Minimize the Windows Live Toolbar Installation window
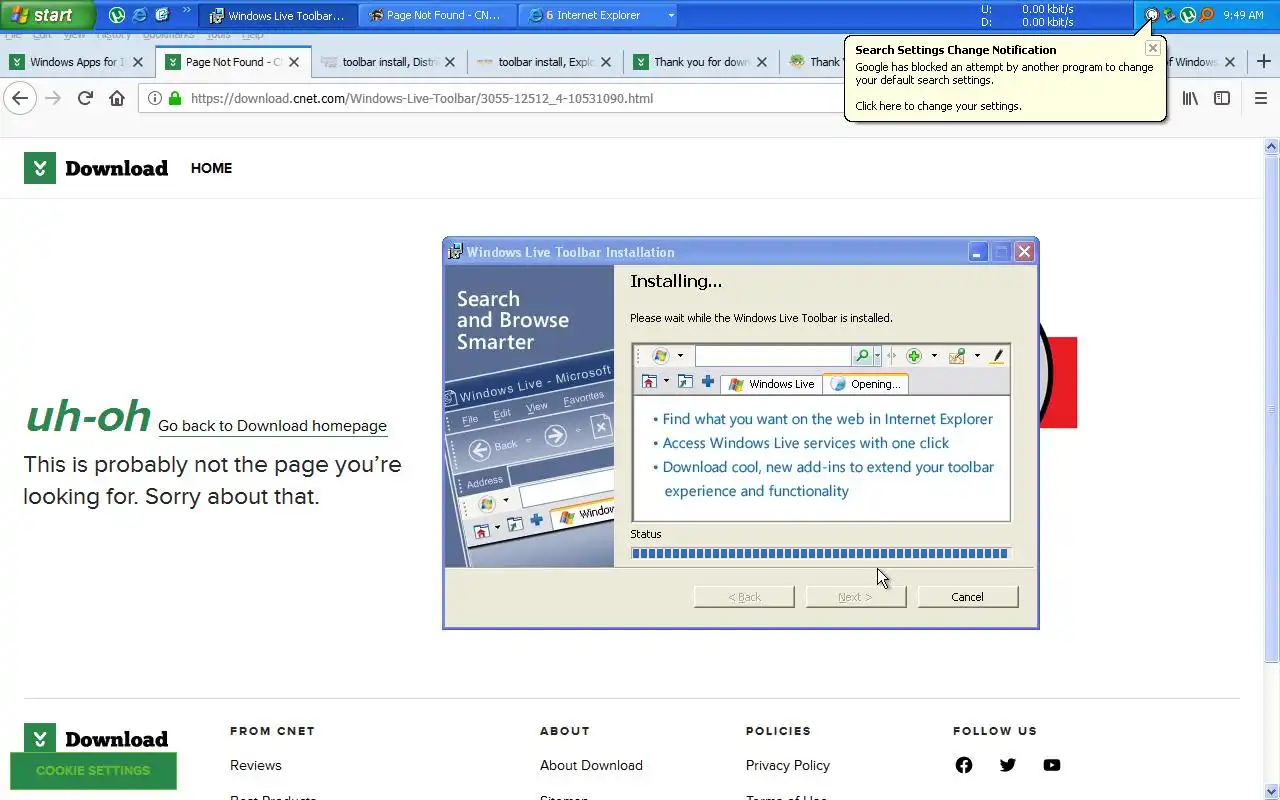The width and height of the screenshot is (1280, 800). (978, 252)
